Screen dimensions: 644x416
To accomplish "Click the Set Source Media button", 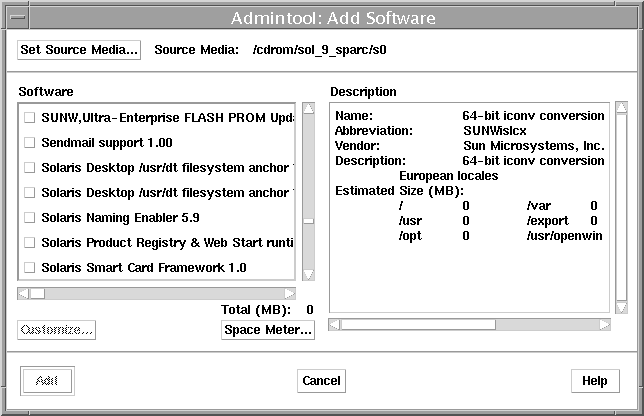I will 80,50.
